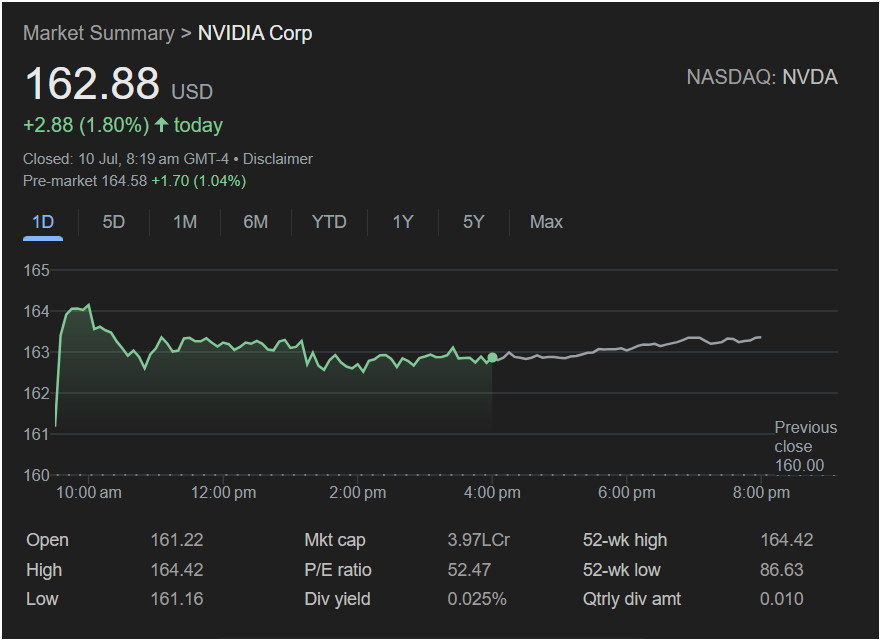Click the 52-wk high value

(787, 540)
